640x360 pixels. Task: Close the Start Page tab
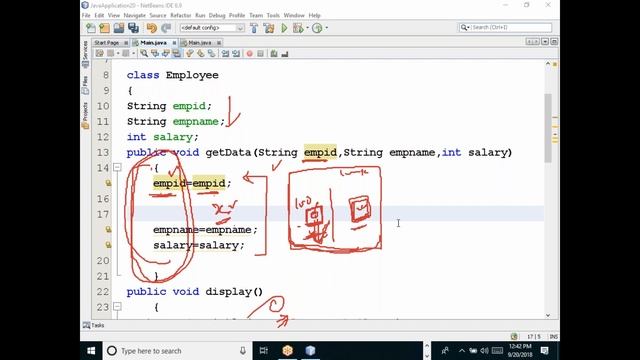click(126, 42)
